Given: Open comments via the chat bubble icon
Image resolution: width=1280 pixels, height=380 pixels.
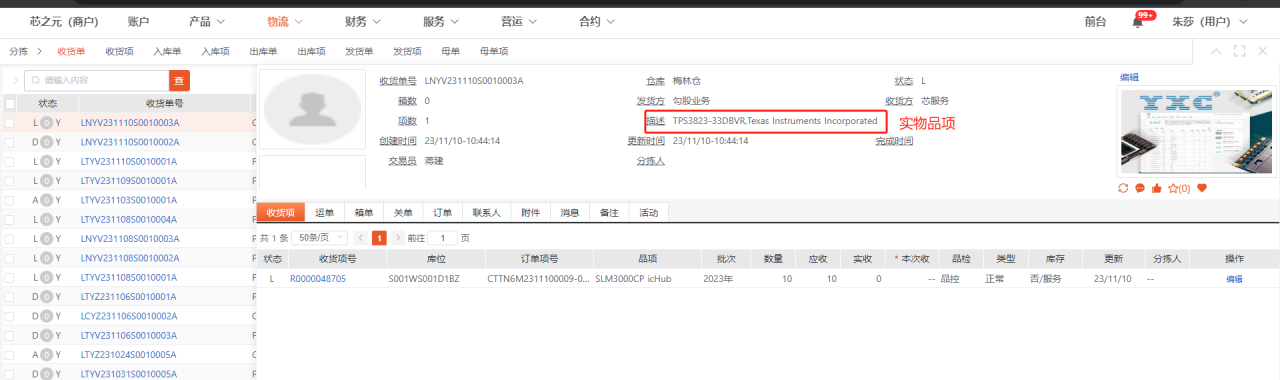Looking at the screenshot, I should pos(1139,188).
